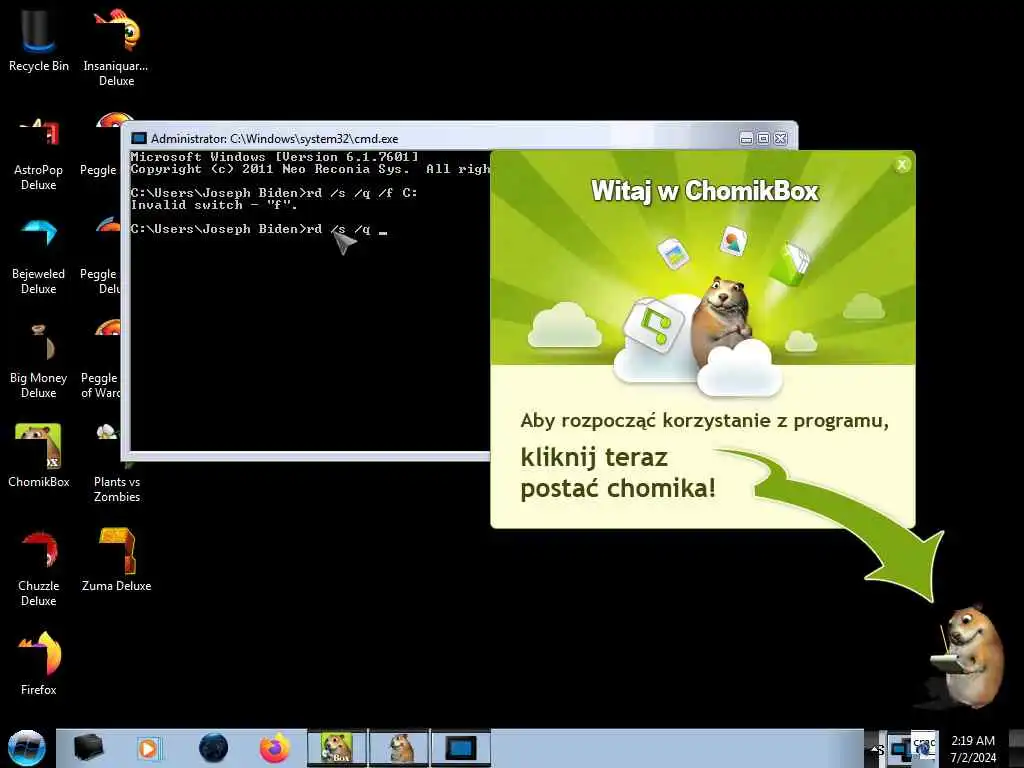Close the cmd.exe window
Screen dimensions: 1024x768
point(780,138)
